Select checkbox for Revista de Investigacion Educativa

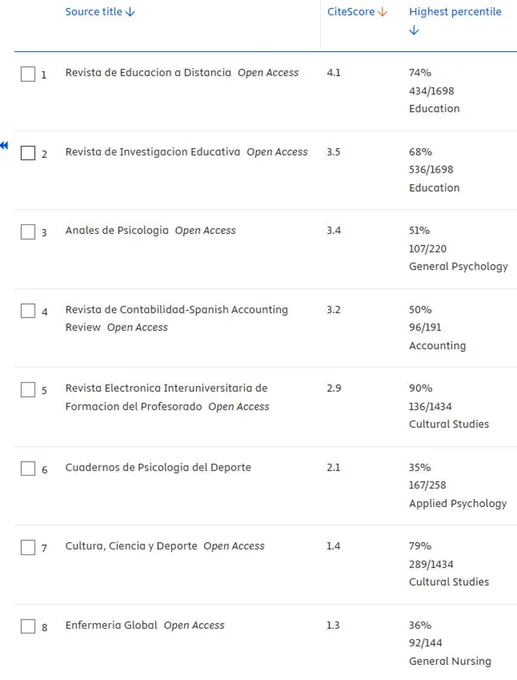click(x=28, y=153)
